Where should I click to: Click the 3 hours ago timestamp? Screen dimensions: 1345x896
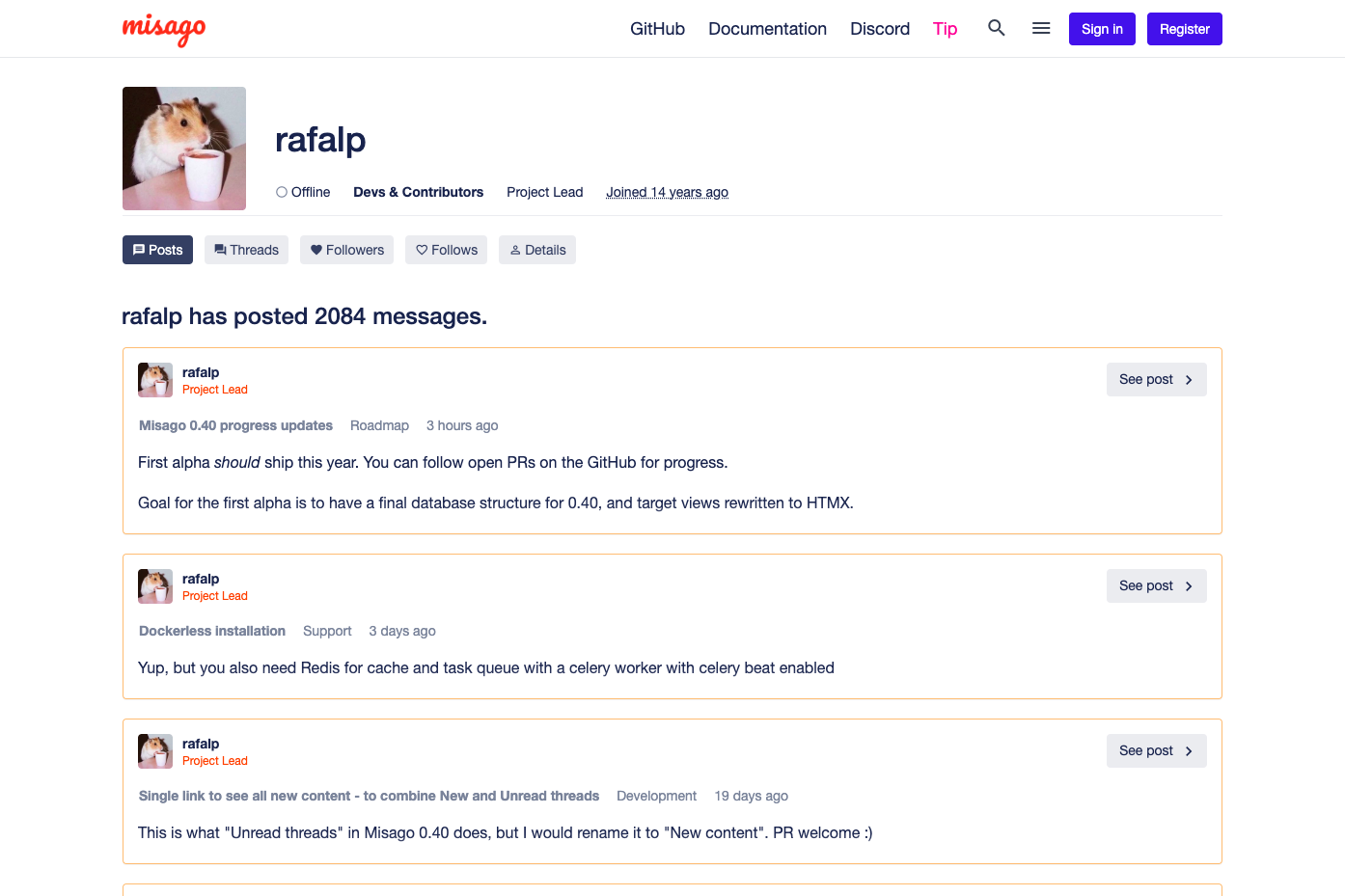[462, 425]
